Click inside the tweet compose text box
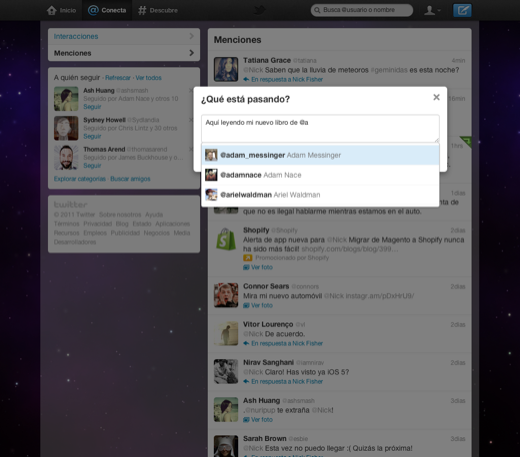The width and height of the screenshot is (520, 457). tap(320, 129)
